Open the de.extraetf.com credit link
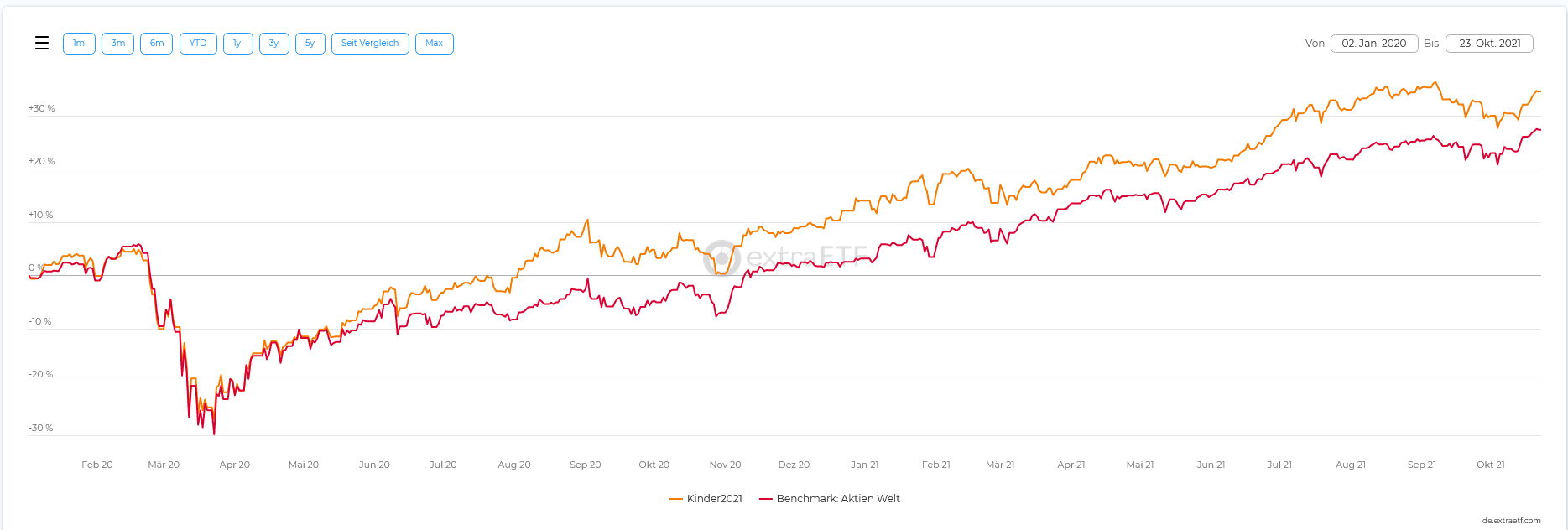The image size is (1568, 530). pyautogui.click(x=1511, y=521)
